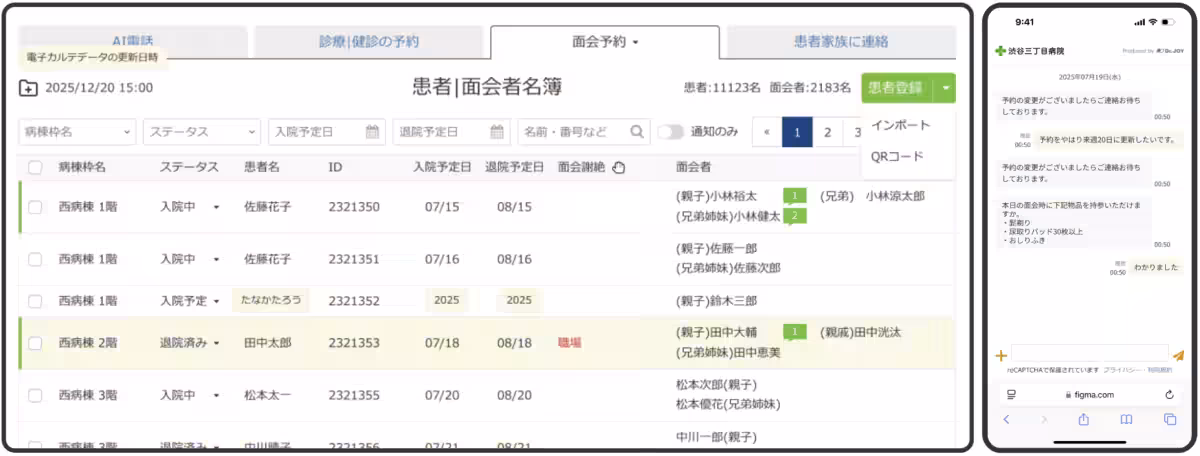Tap the share icon in mobile browser
Screen dimensions: 1200x456
tap(1083, 420)
